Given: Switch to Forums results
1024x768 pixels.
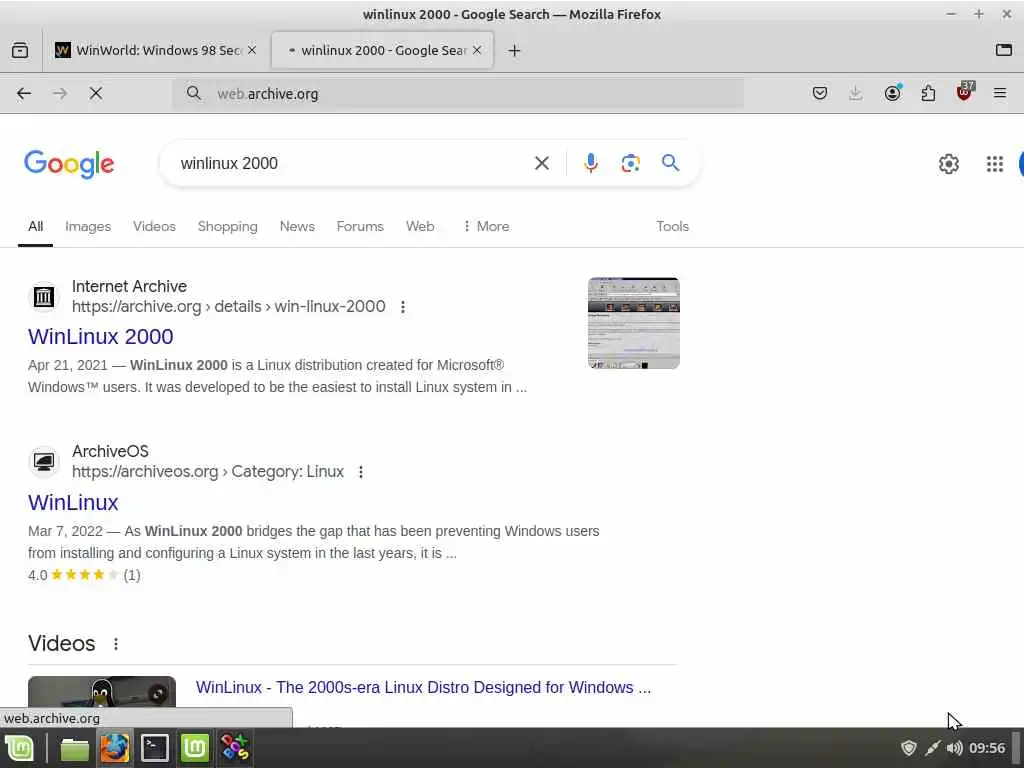Looking at the screenshot, I should (x=360, y=226).
